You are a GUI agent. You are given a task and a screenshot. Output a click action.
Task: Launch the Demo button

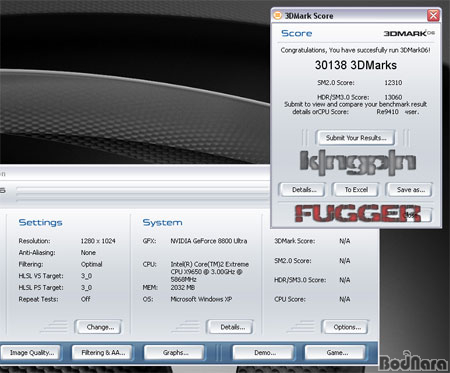click(x=264, y=353)
